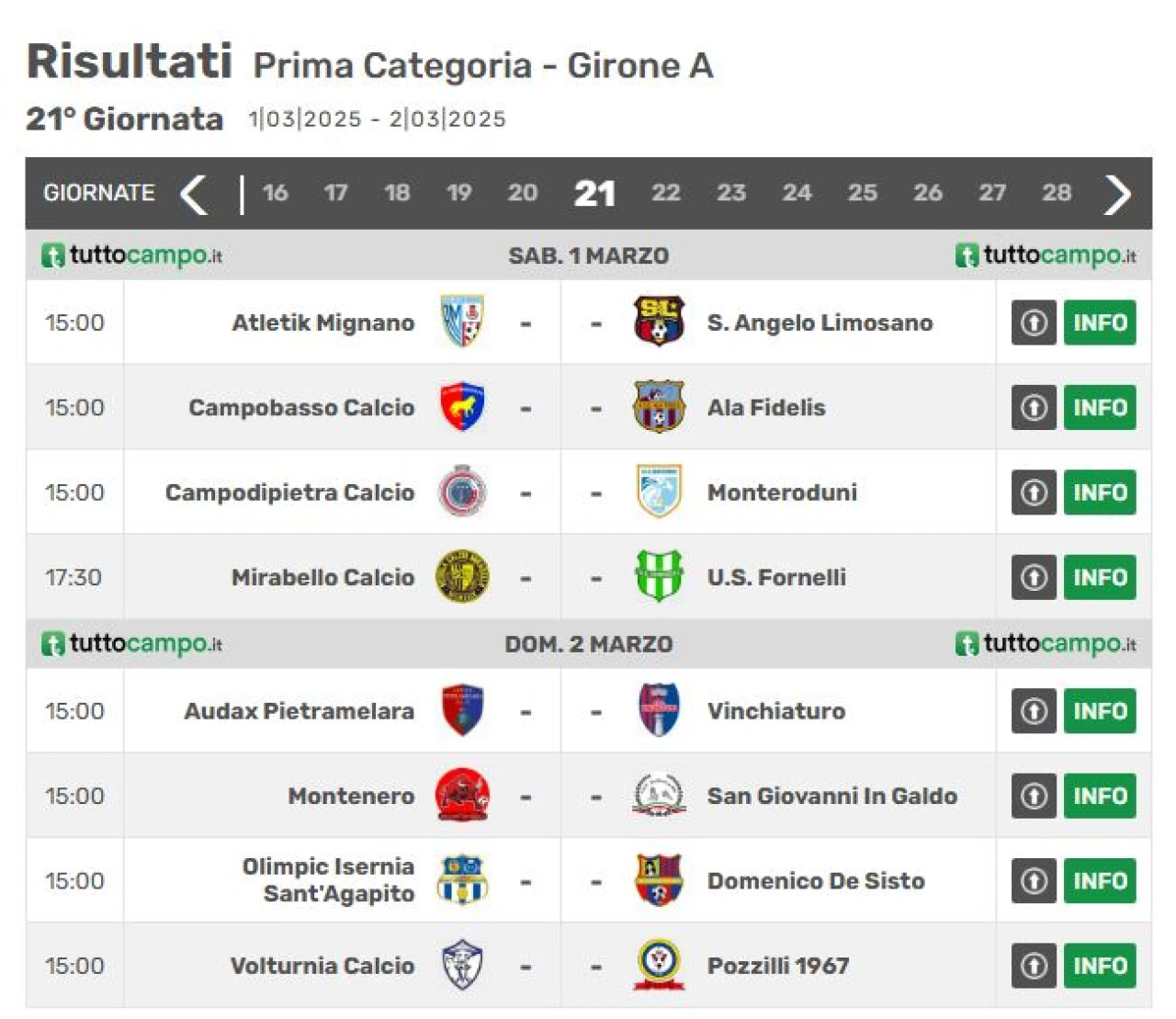
Task: Click the Atletik Mignano team logo
Action: click(462, 322)
